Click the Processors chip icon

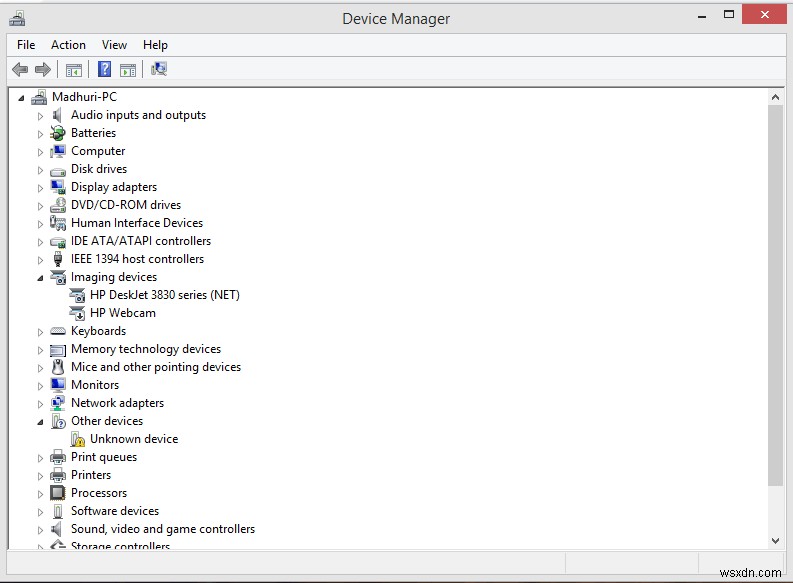pos(58,493)
